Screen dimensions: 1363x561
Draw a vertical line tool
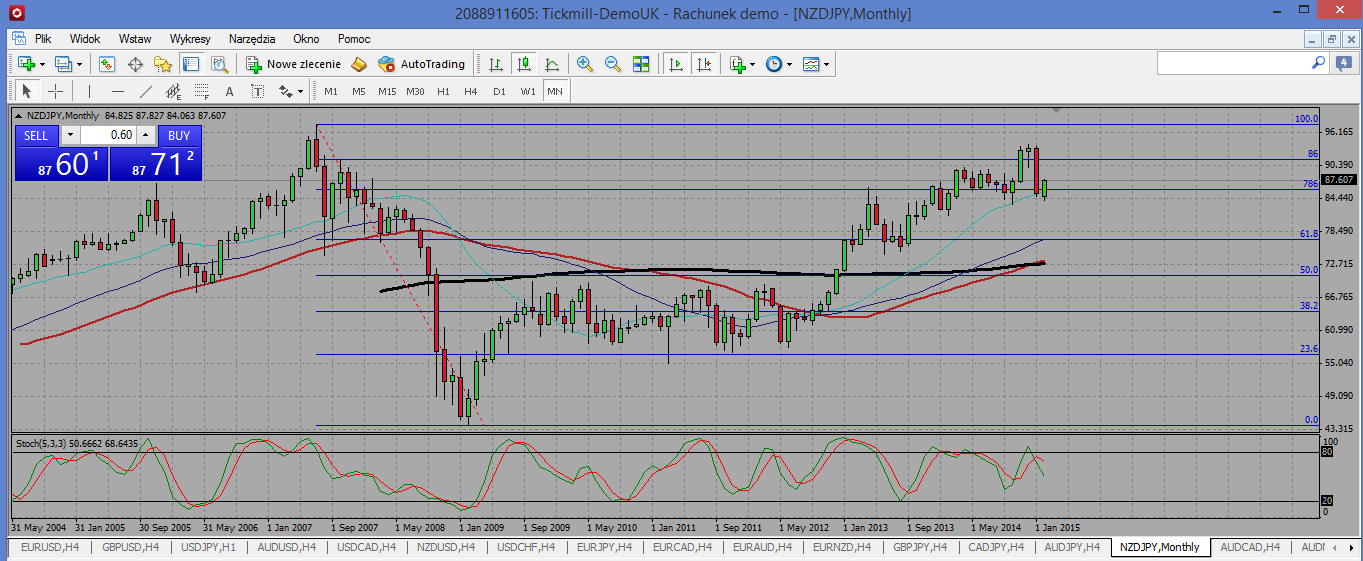pyautogui.click(x=90, y=91)
